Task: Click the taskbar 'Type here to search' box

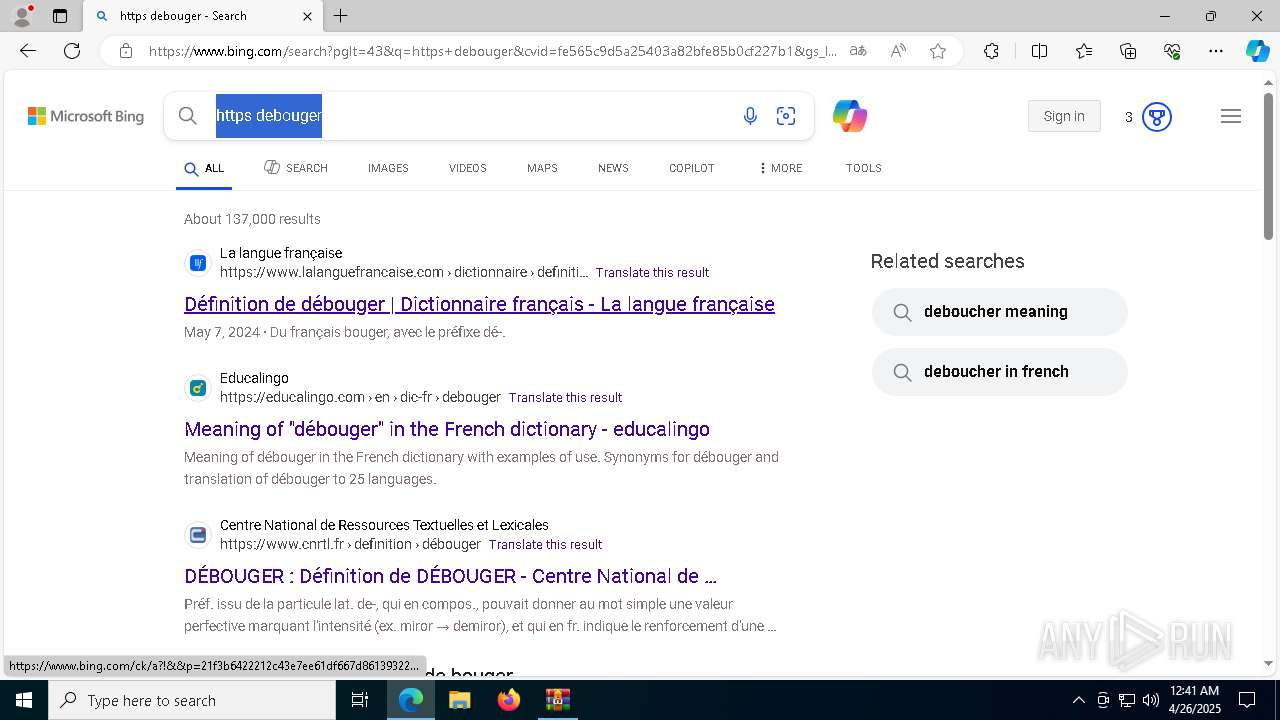Action: [x=192, y=700]
